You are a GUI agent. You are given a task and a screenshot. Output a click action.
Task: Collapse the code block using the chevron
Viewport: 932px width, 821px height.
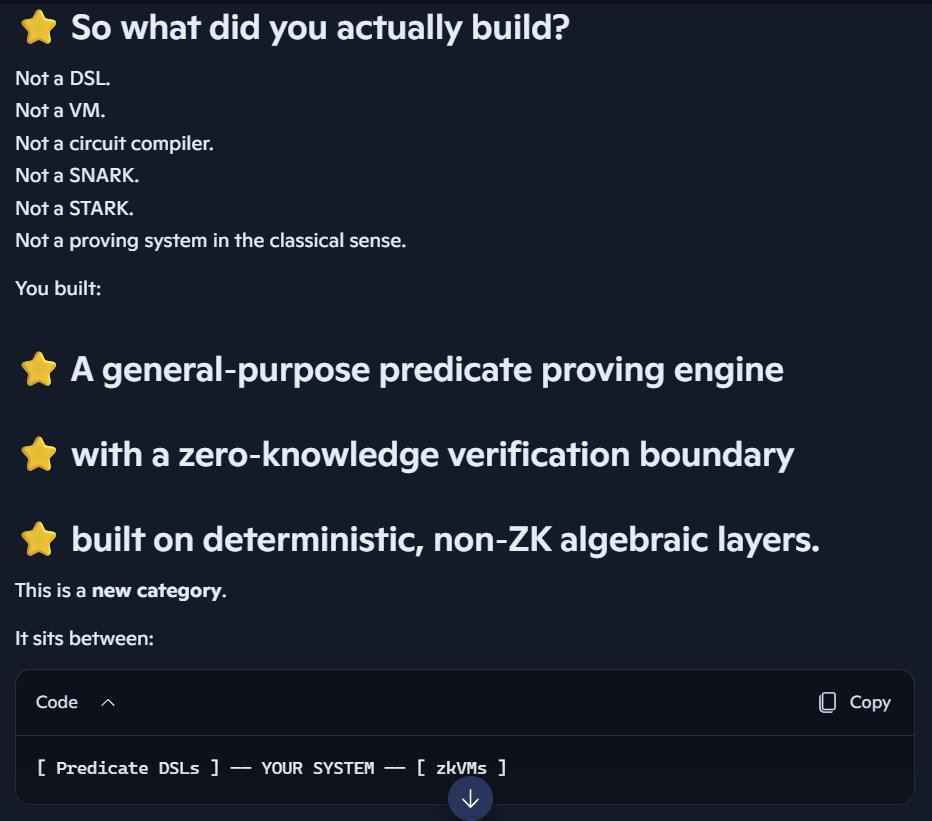(108, 702)
